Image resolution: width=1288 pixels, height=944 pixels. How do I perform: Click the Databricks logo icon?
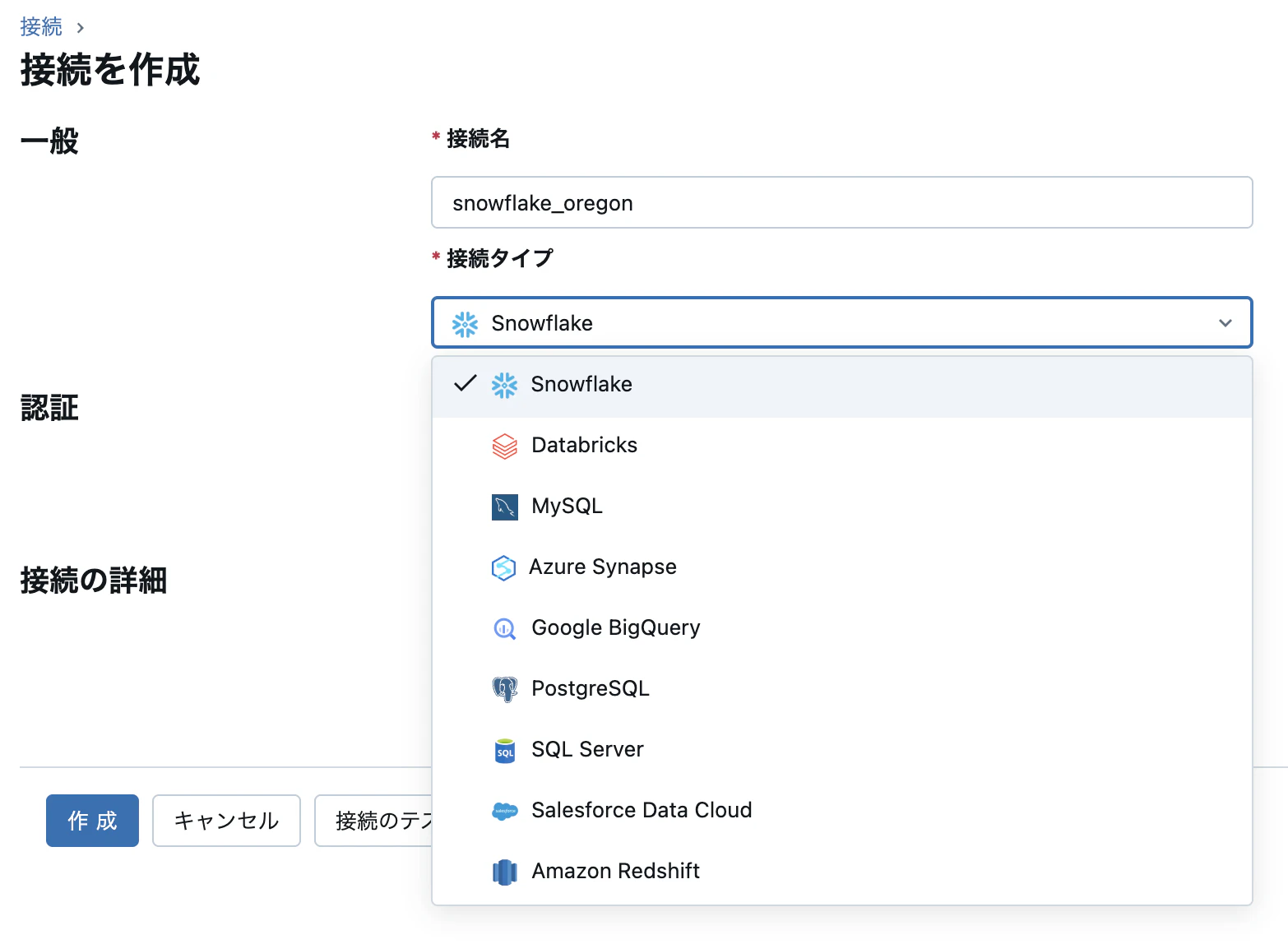(504, 446)
